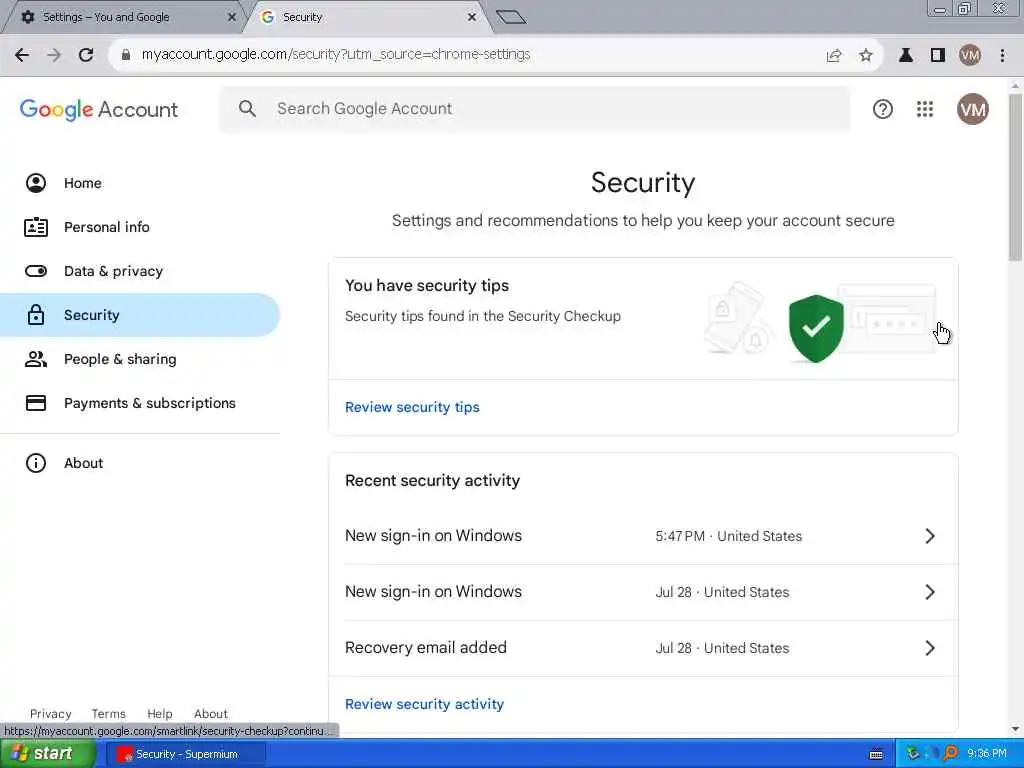The image size is (1024, 768).
Task: Click the You have security tips heading
Action: click(426, 285)
